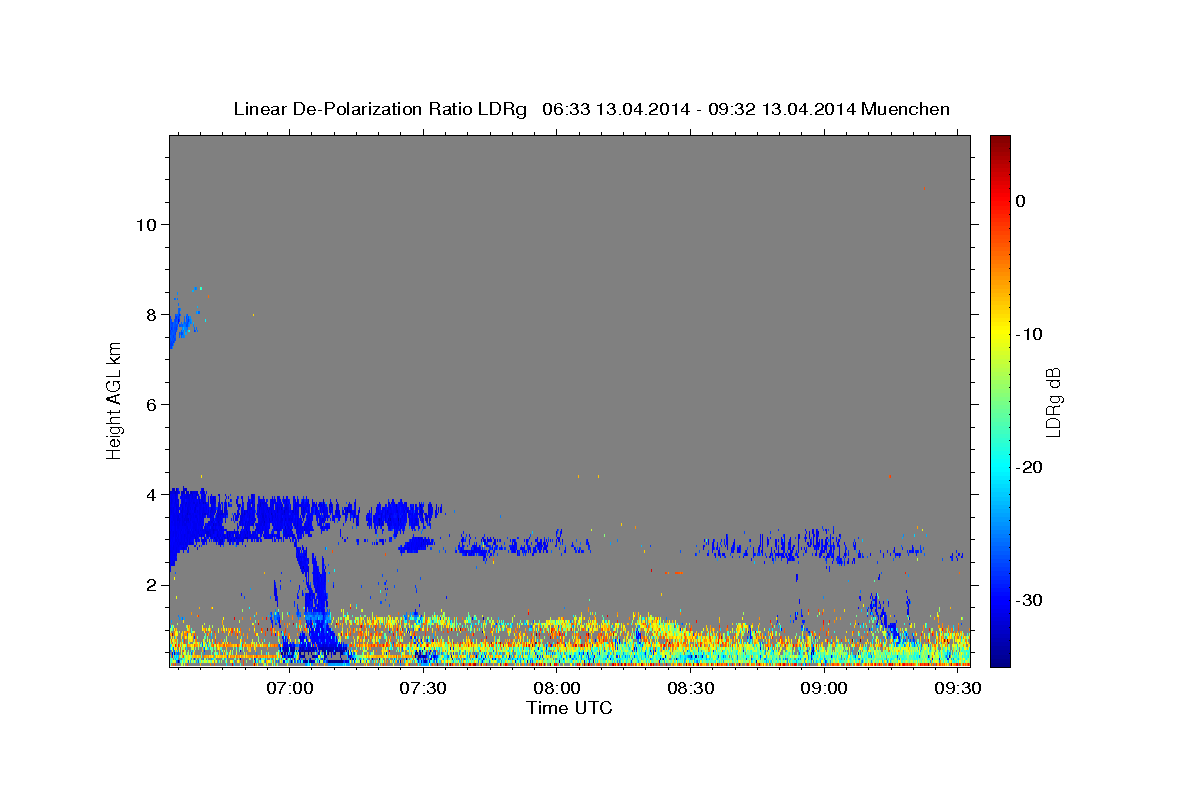Click the -20 colorbar label

click(1030, 467)
